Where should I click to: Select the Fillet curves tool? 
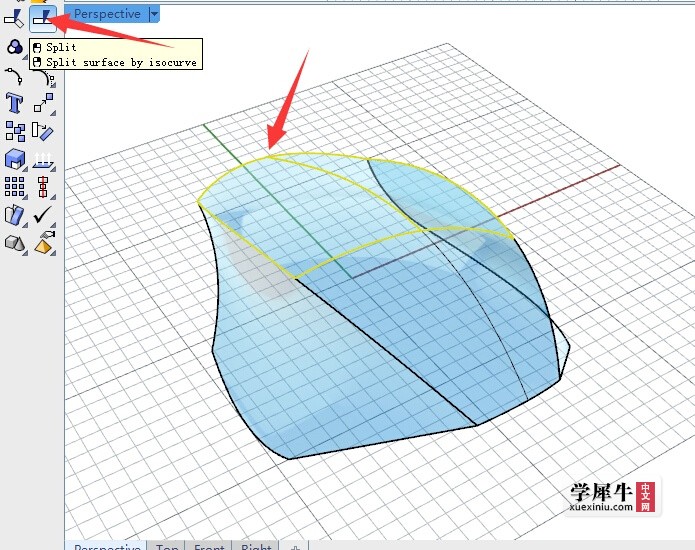[14, 76]
